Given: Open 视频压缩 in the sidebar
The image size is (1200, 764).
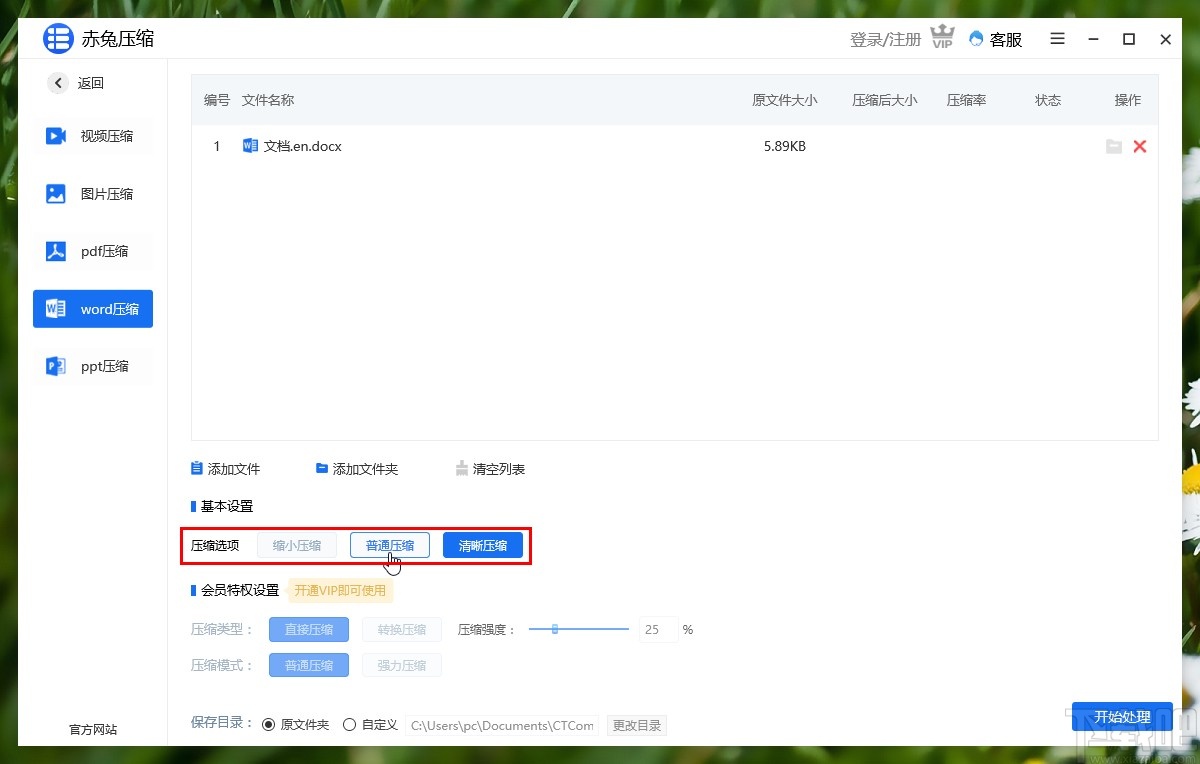Looking at the screenshot, I should (x=93, y=136).
